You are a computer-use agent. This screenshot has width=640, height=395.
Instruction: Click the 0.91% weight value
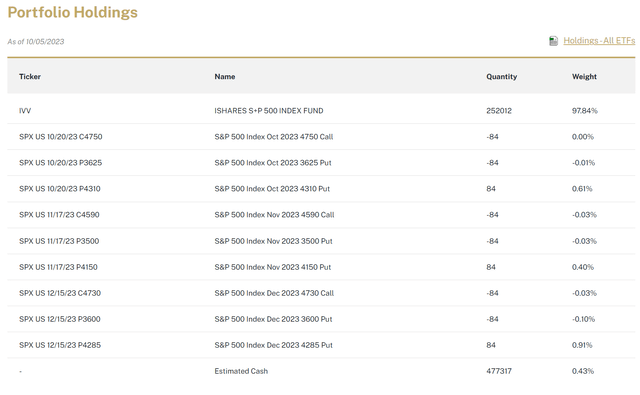click(x=582, y=345)
